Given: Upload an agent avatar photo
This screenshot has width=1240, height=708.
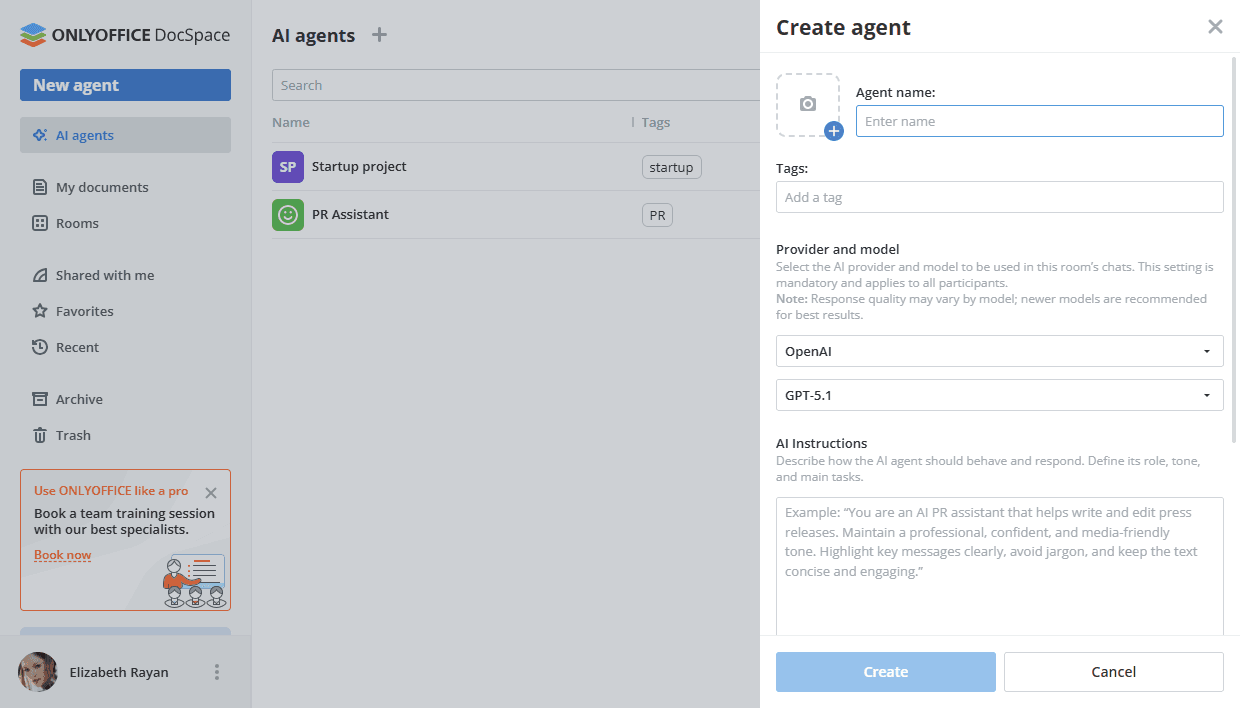Looking at the screenshot, I should tap(808, 104).
